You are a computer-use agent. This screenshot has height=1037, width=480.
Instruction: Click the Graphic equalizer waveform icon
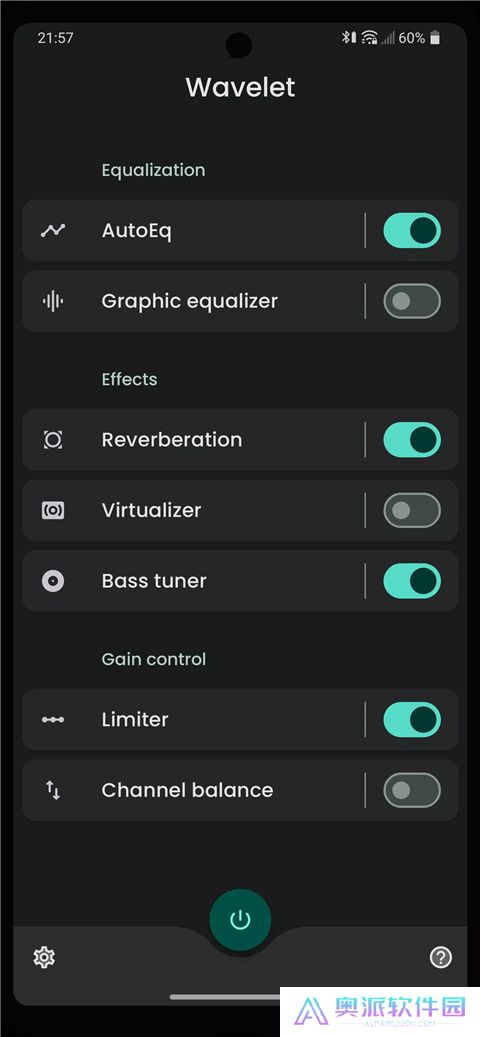pos(53,301)
